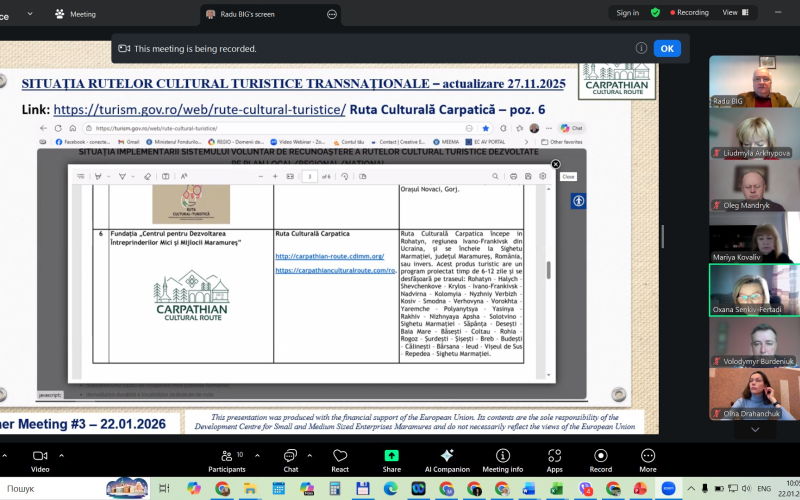Open the Meeting tab at top

click(x=75, y=14)
